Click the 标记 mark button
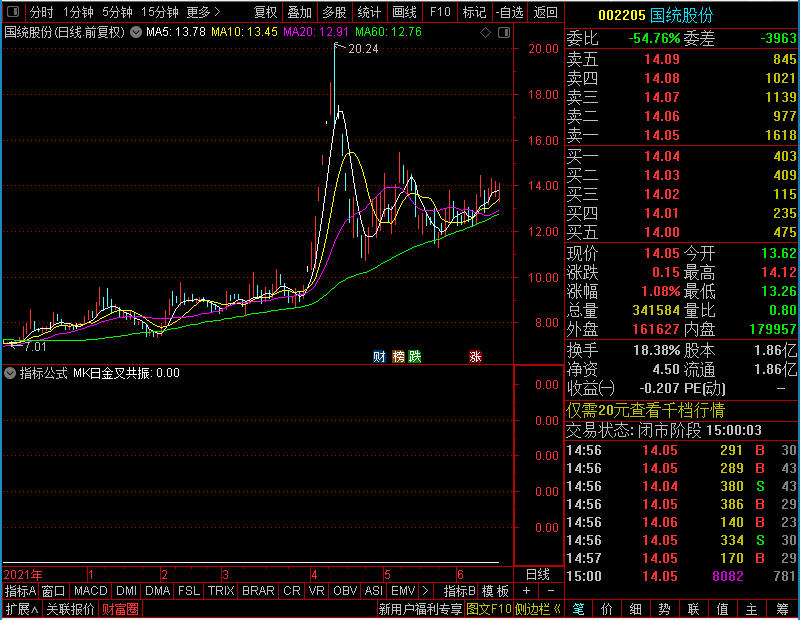Screen dimensions: 800x620 pos(474,12)
